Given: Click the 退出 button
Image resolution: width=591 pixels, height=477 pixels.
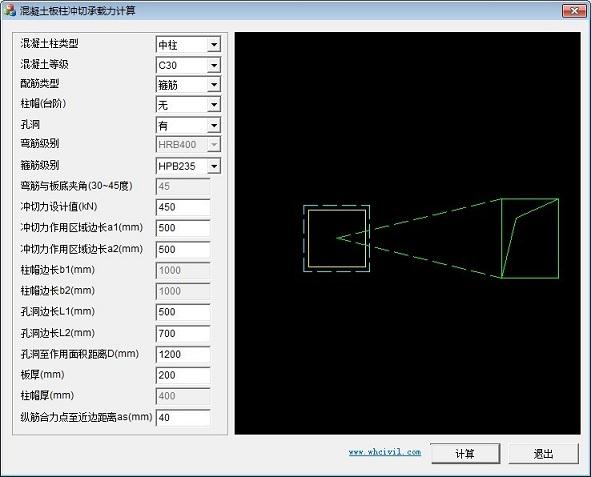Looking at the screenshot, I should tap(544, 453).
